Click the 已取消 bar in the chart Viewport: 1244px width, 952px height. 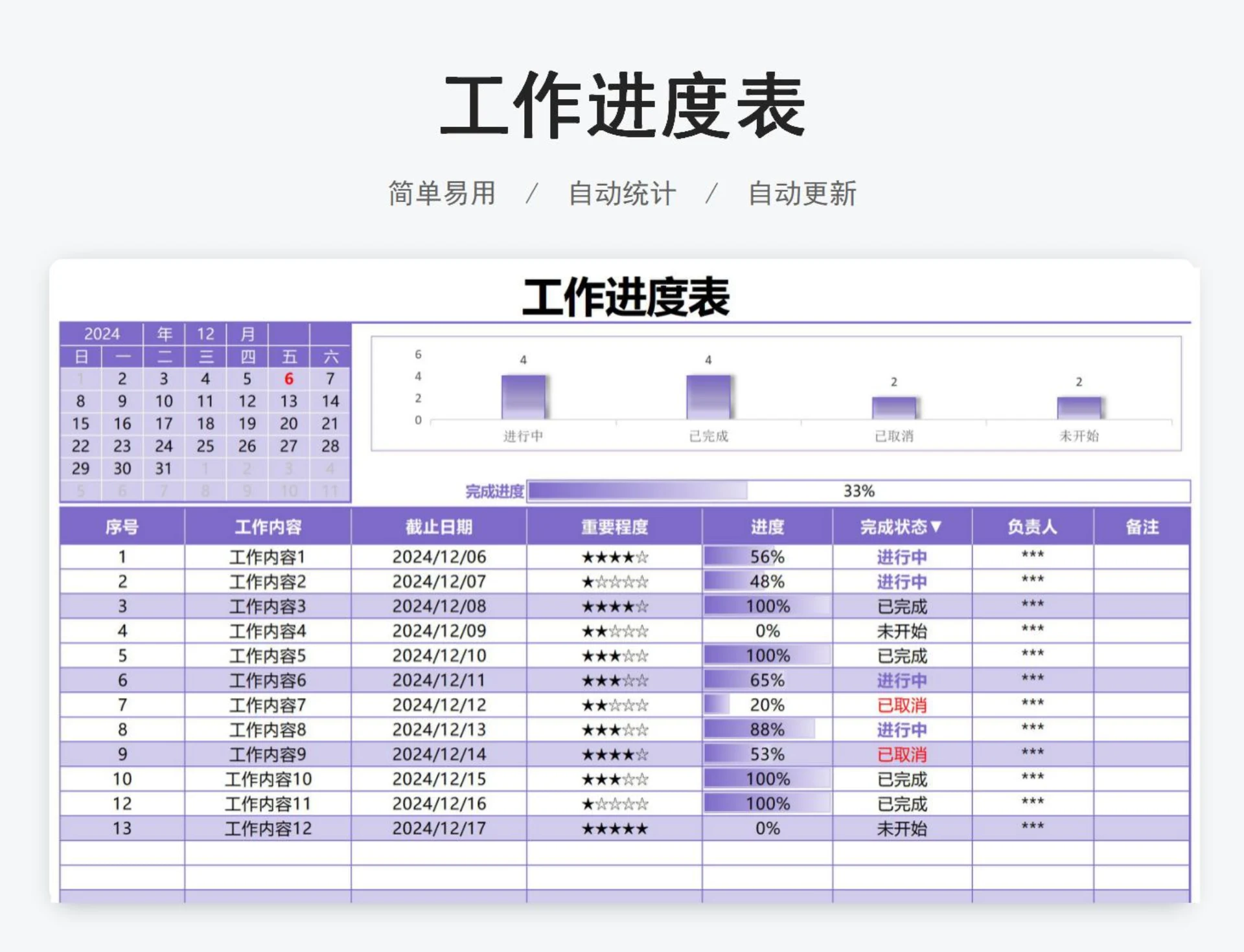click(x=894, y=408)
